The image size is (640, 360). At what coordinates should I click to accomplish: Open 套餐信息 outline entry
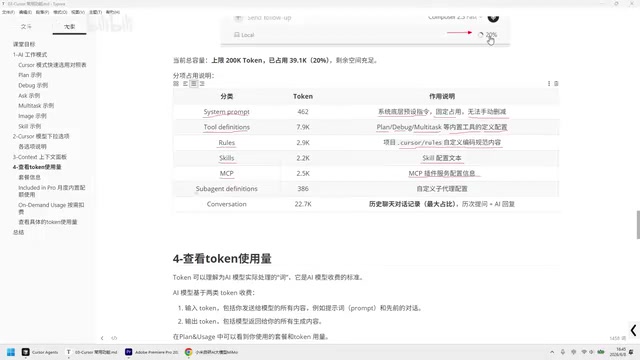pyautogui.click(x=29, y=177)
